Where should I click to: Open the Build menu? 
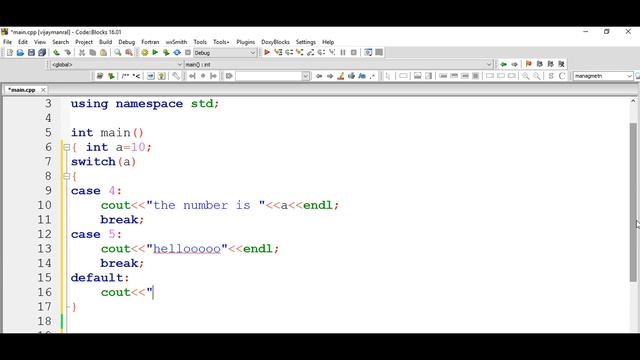coord(105,42)
